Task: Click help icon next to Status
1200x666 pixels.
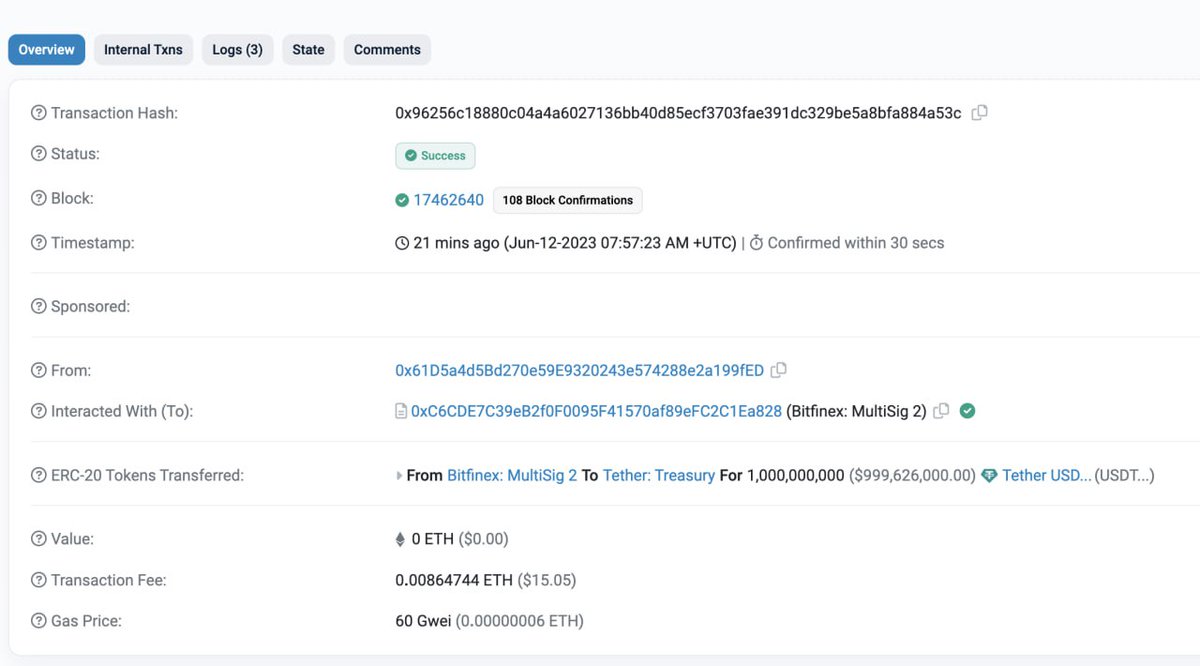Action: click(39, 154)
